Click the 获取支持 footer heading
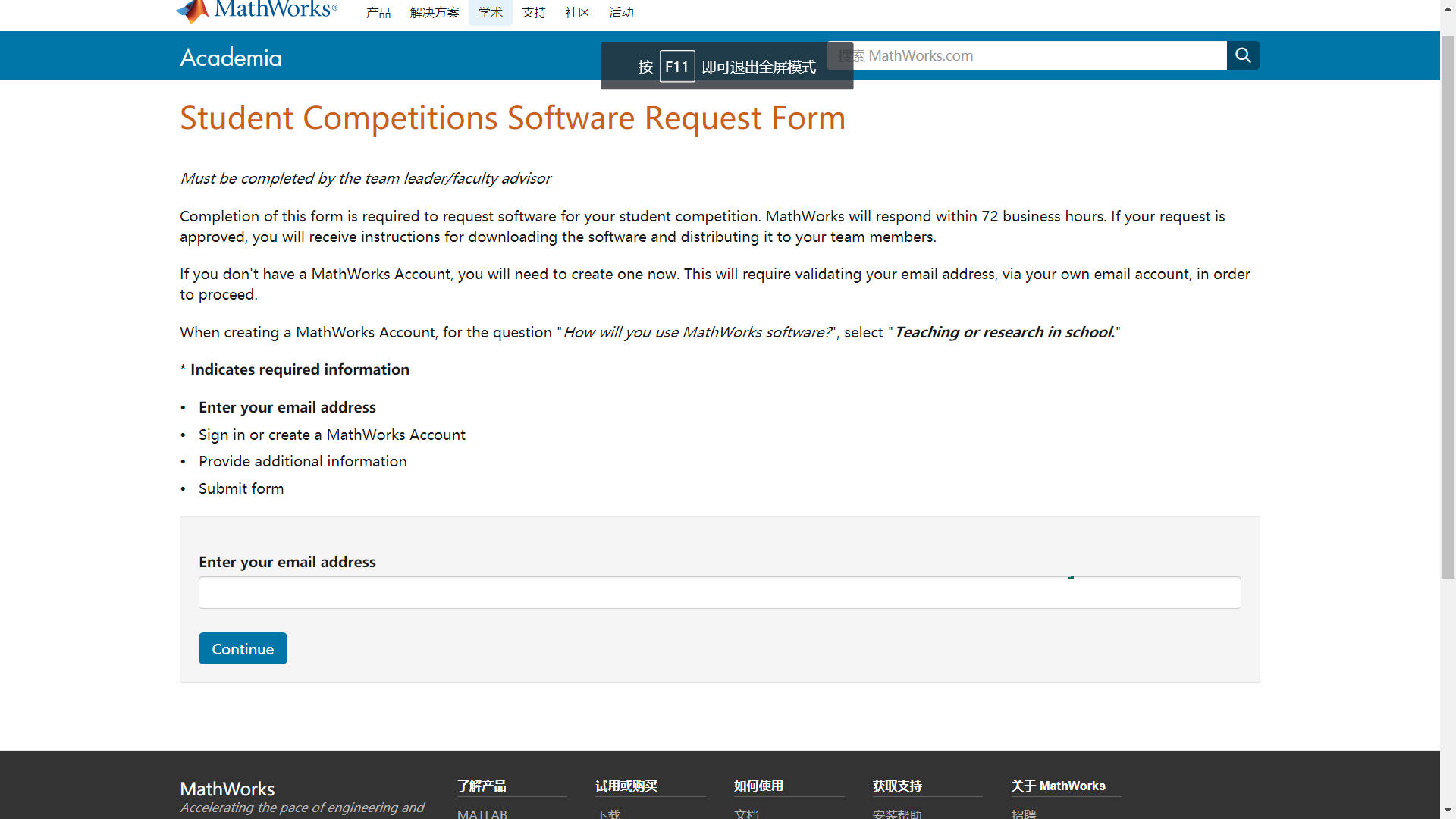This screenshot has height=819, width=1456. click(x=897, y=786)
